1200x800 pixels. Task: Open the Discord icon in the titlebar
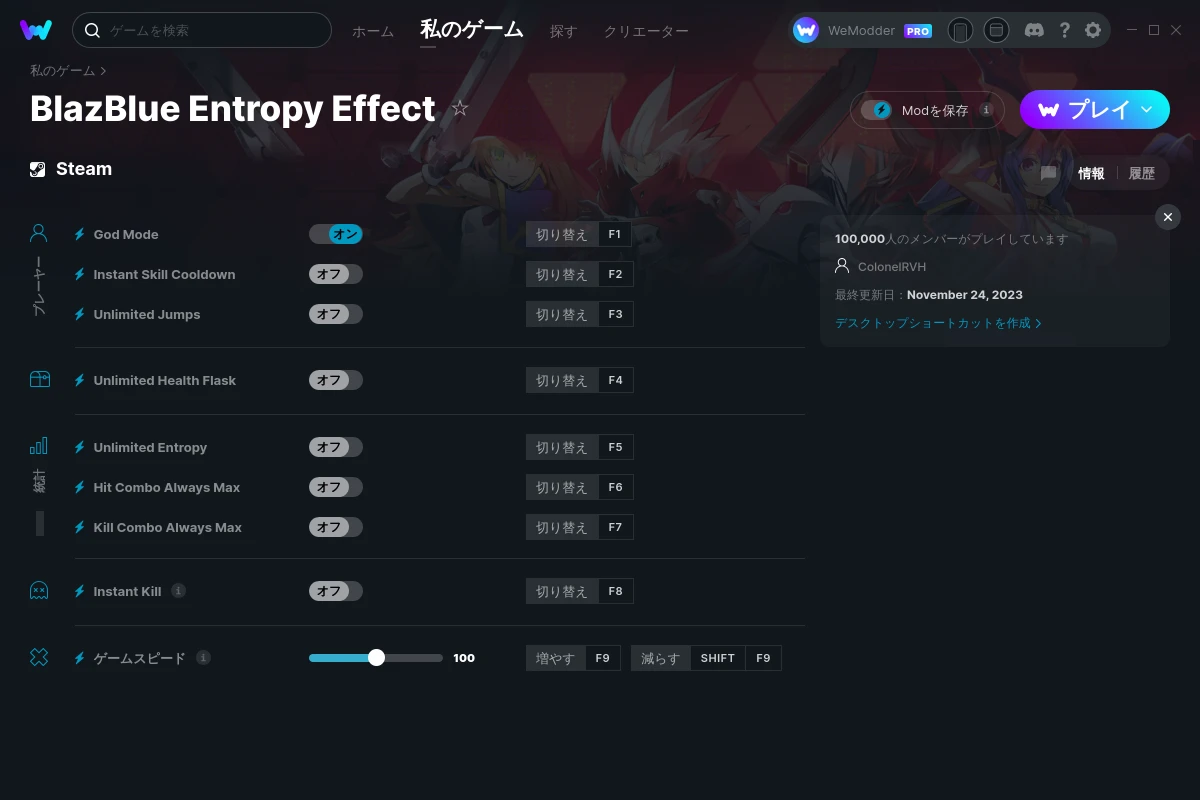(x=1034, y=30)
